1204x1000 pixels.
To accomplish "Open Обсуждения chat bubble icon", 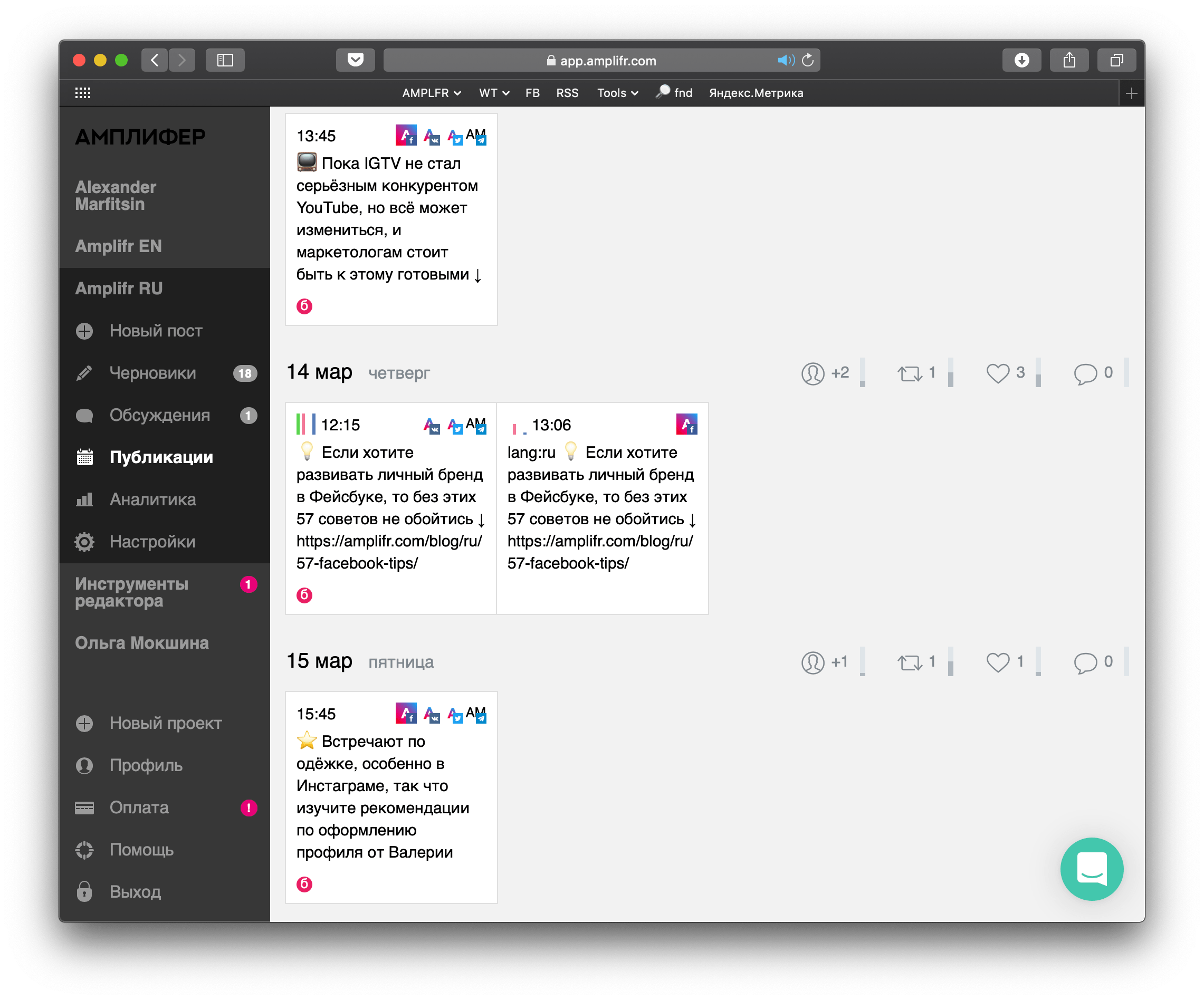I will point(84,416).
